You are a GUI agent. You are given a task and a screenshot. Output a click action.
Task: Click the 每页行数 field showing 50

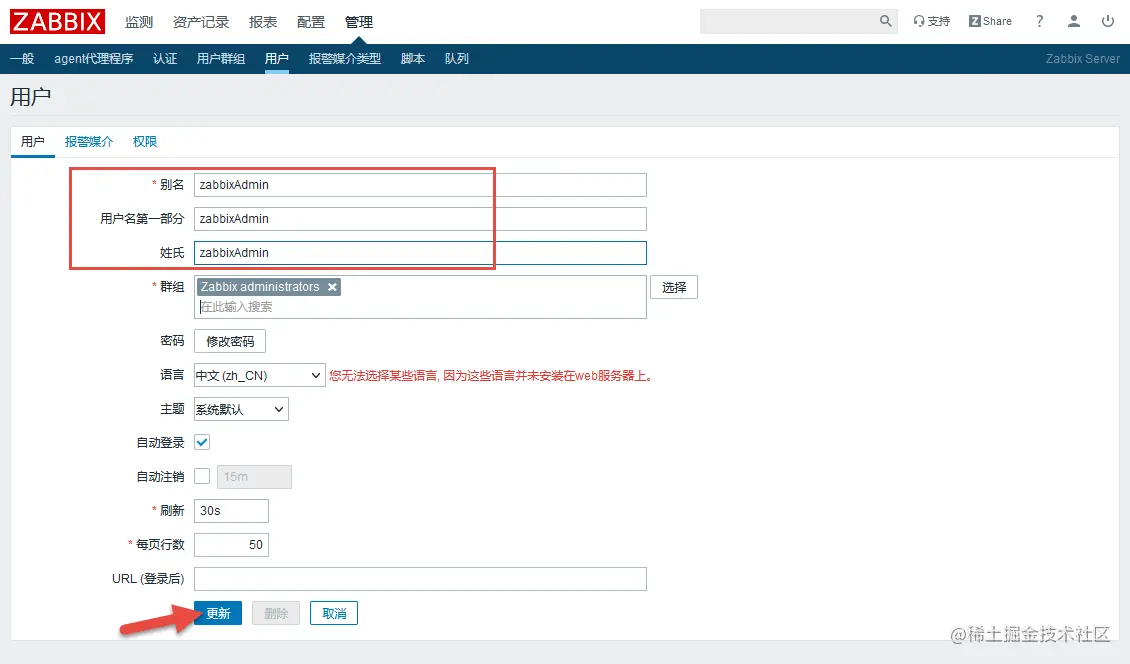(x=231, y=544)
